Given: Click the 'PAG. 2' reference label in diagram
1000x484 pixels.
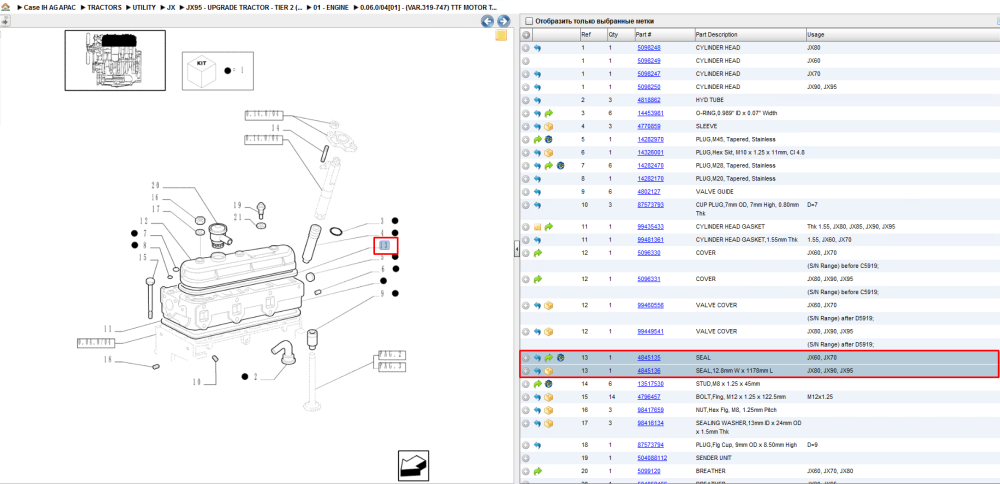Looking at the screenshot, I should pyautogui.click(x=391, y=355).
